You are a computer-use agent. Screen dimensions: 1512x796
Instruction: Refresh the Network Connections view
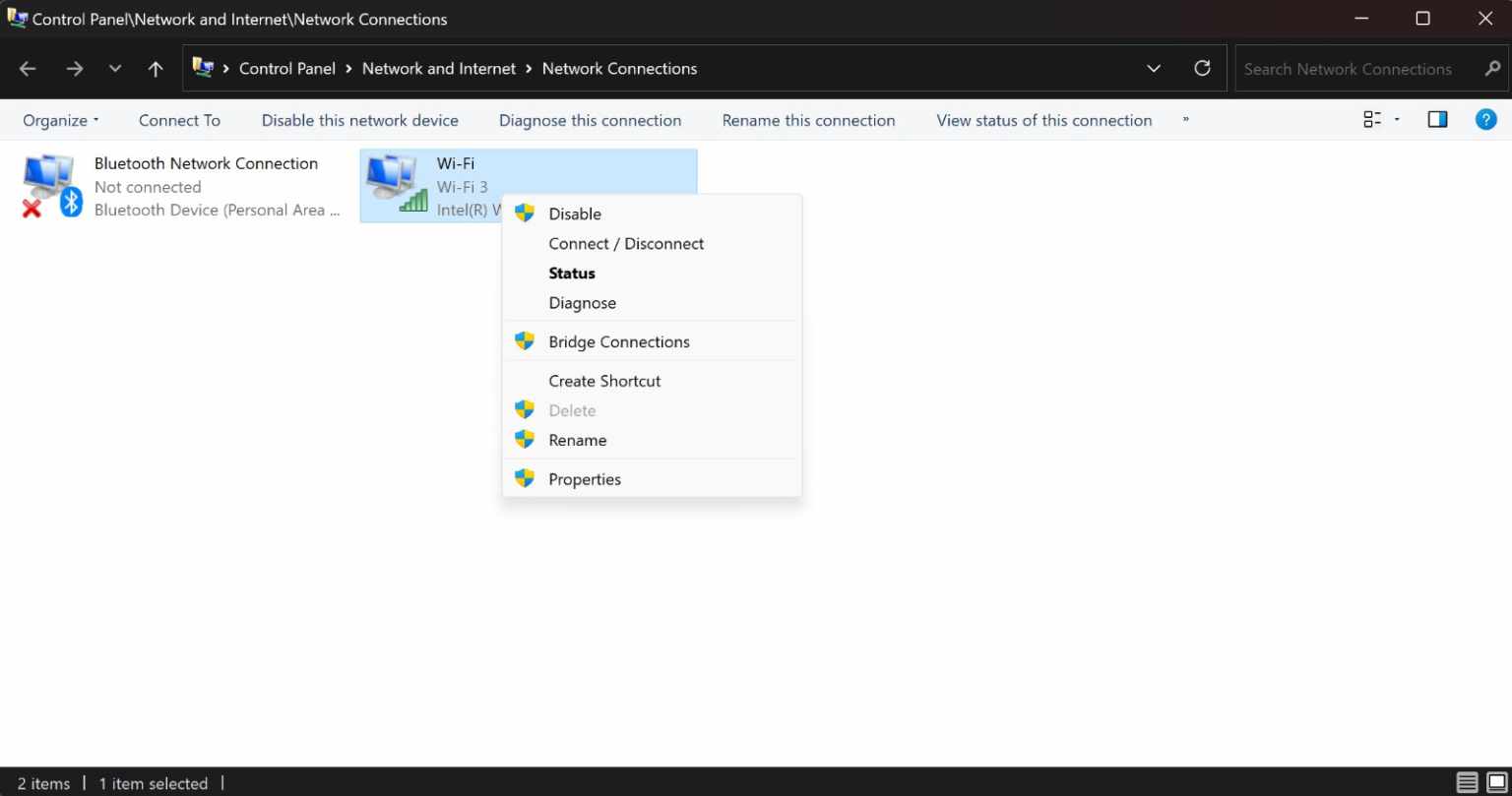pyautogui.click(x=1202, y=68)
